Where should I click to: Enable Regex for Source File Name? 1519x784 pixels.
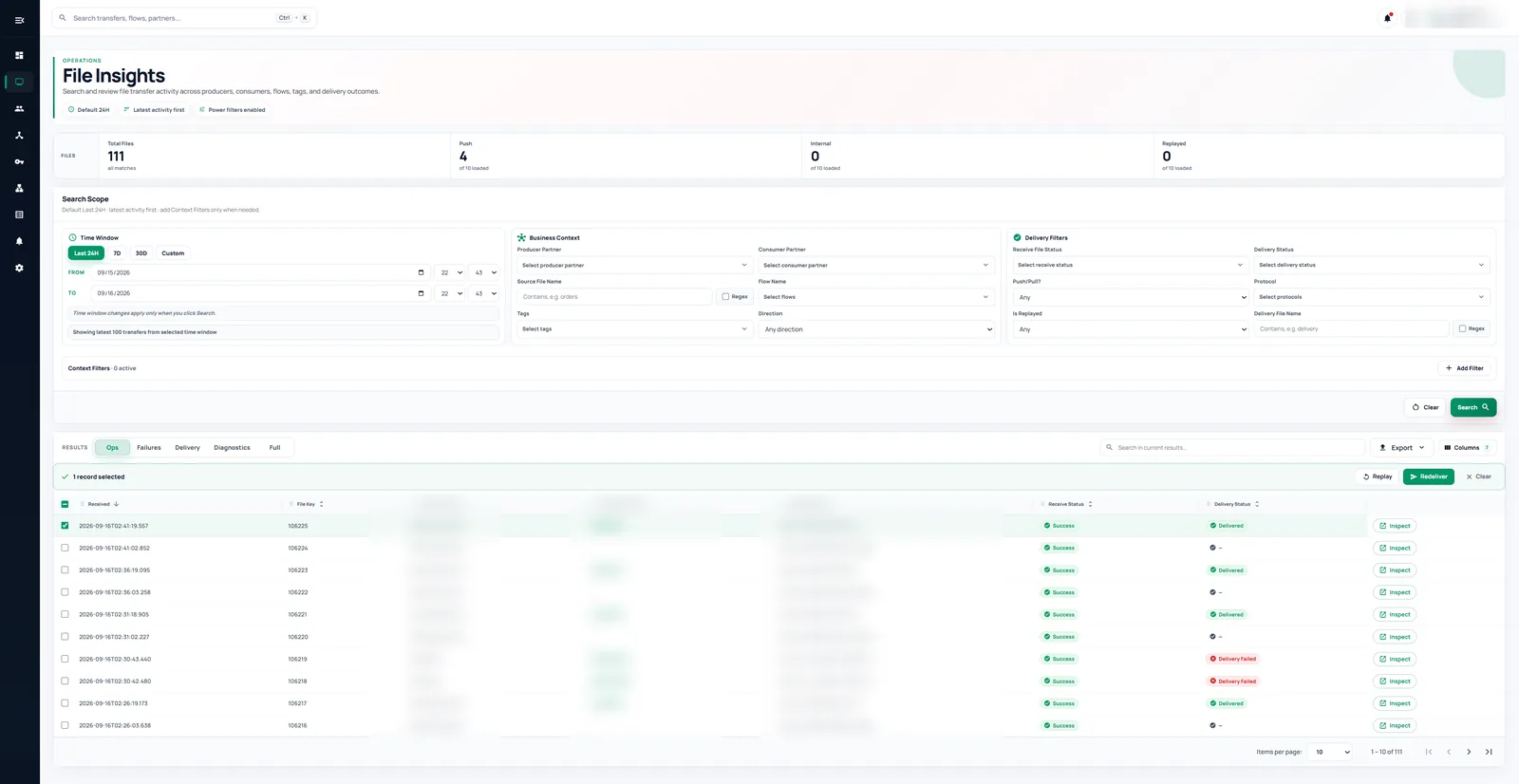coord(725,297)
